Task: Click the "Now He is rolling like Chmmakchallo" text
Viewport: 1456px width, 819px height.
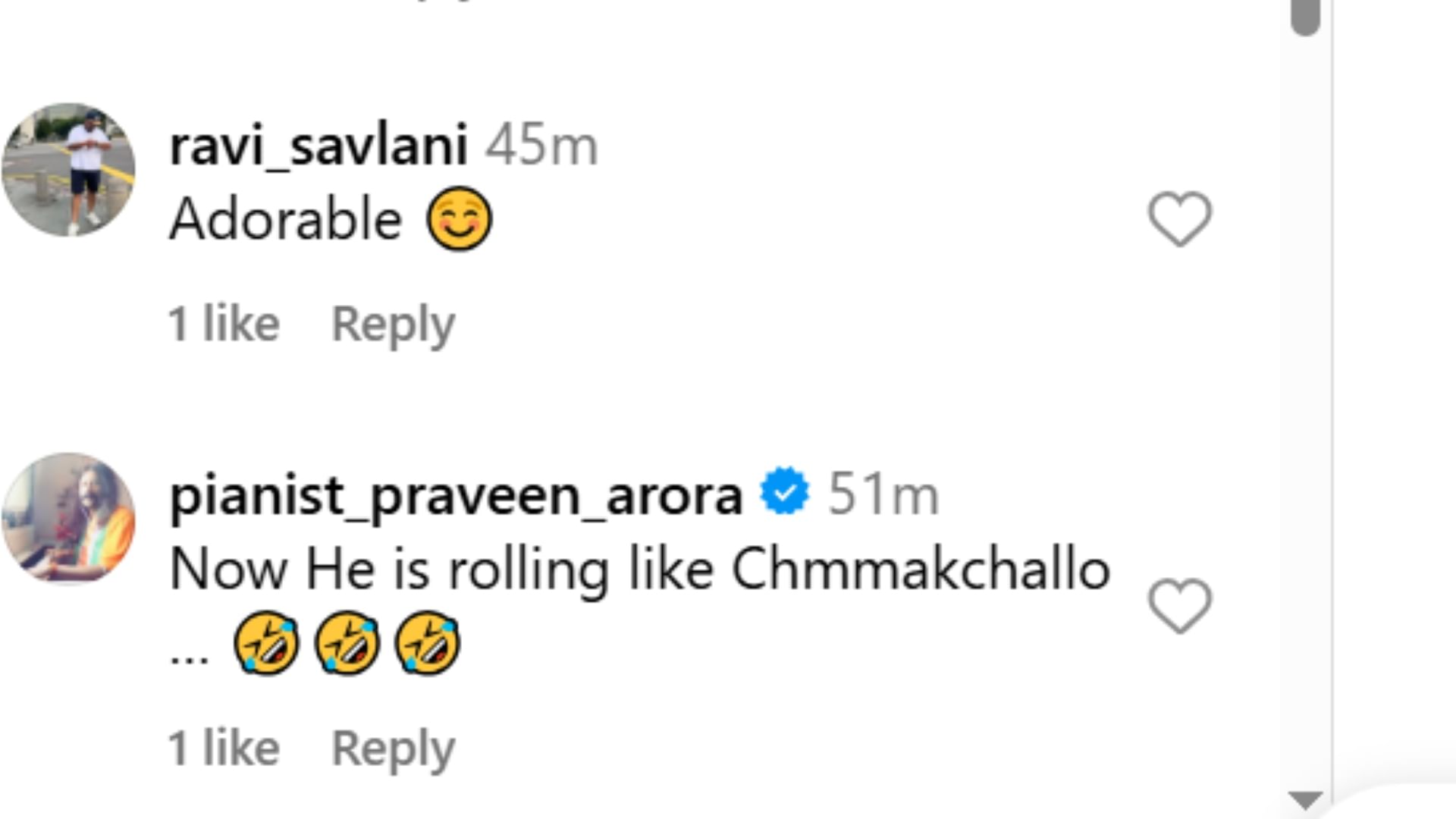Action: [x=640, y=570]
